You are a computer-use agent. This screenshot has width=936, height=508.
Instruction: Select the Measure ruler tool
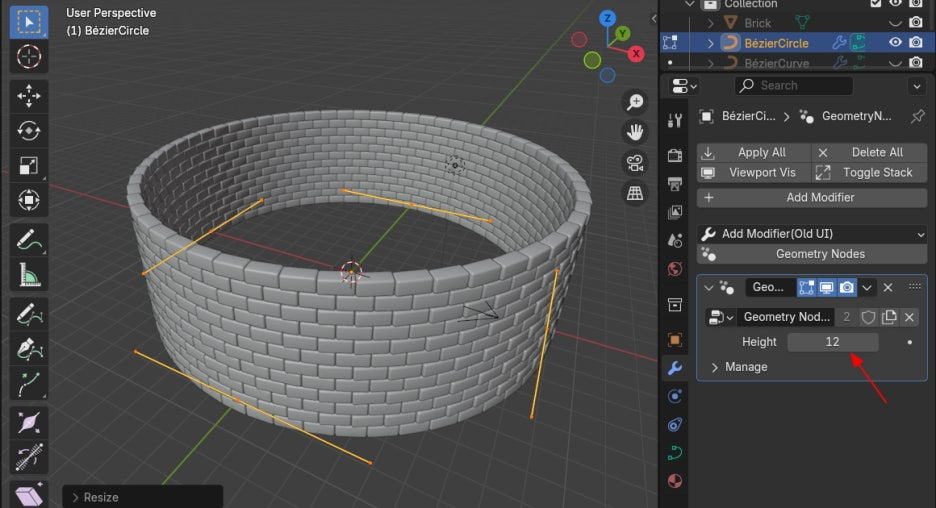coord(29,275)
